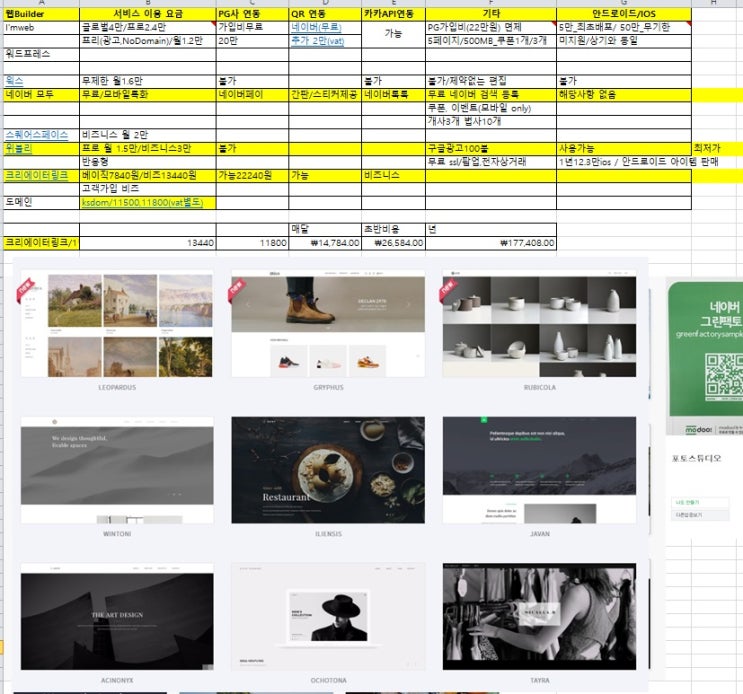743x694 pixels.
Task: Select the merged 가능 cell in I'mweb row
Action: pyautogui.click(x=393, y=34)
